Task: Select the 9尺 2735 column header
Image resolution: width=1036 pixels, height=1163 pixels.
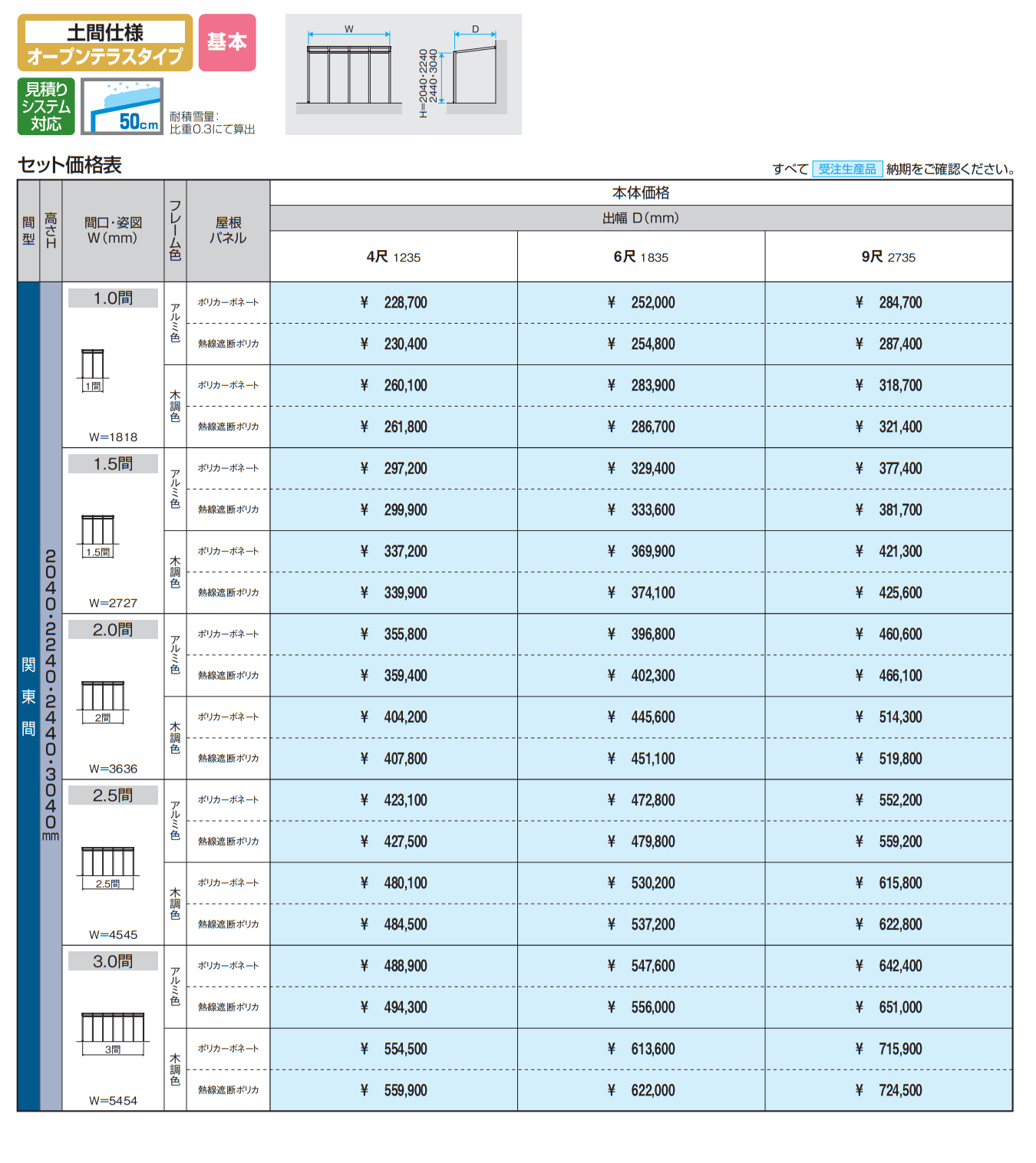Action: pyautogui.click(x=888, y=257)
